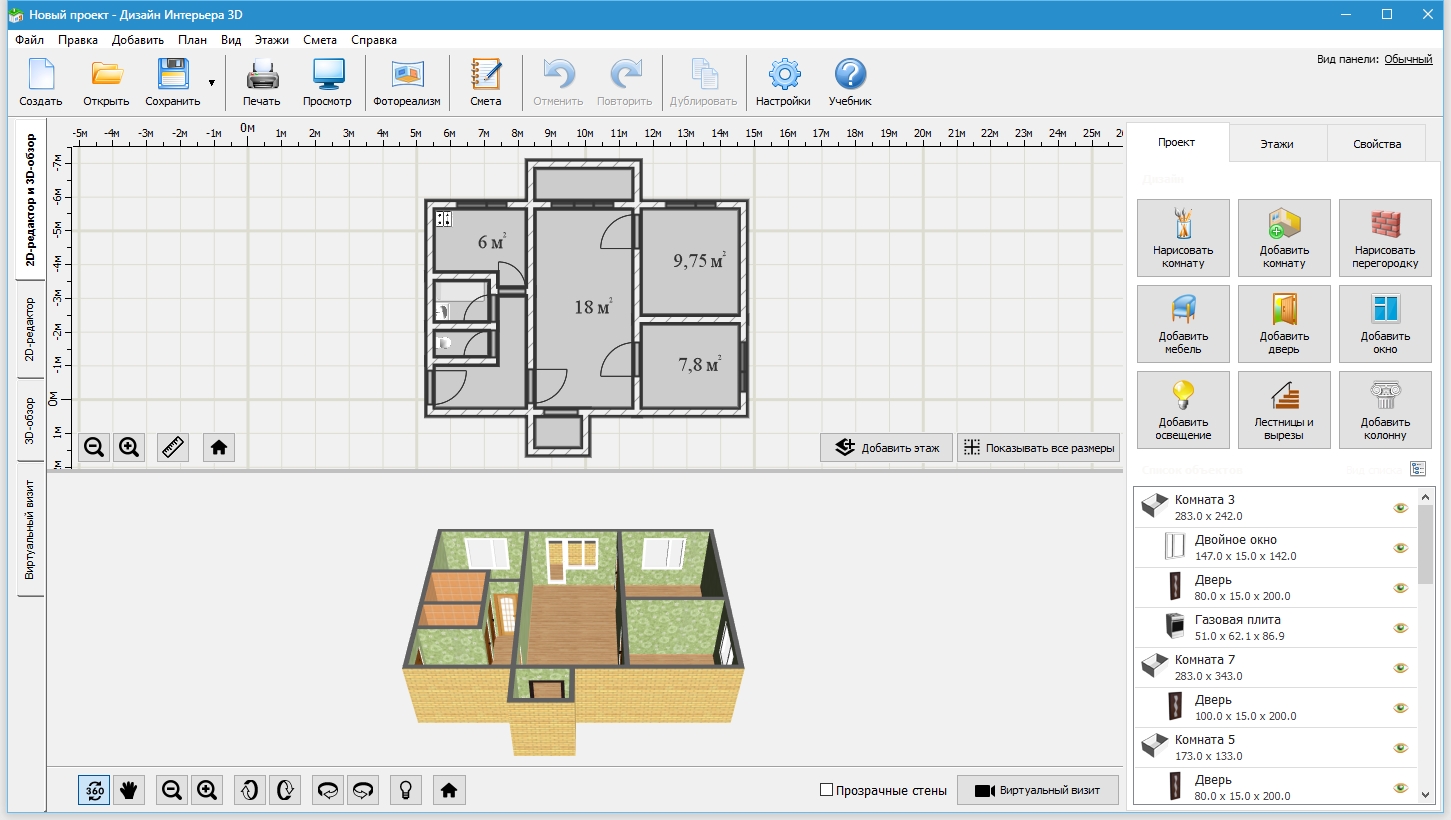The width and height of the screenshot is (1451, 820).
Task: Toggle 360 rotation mode in 3D view
Action: tap(94, 790)
